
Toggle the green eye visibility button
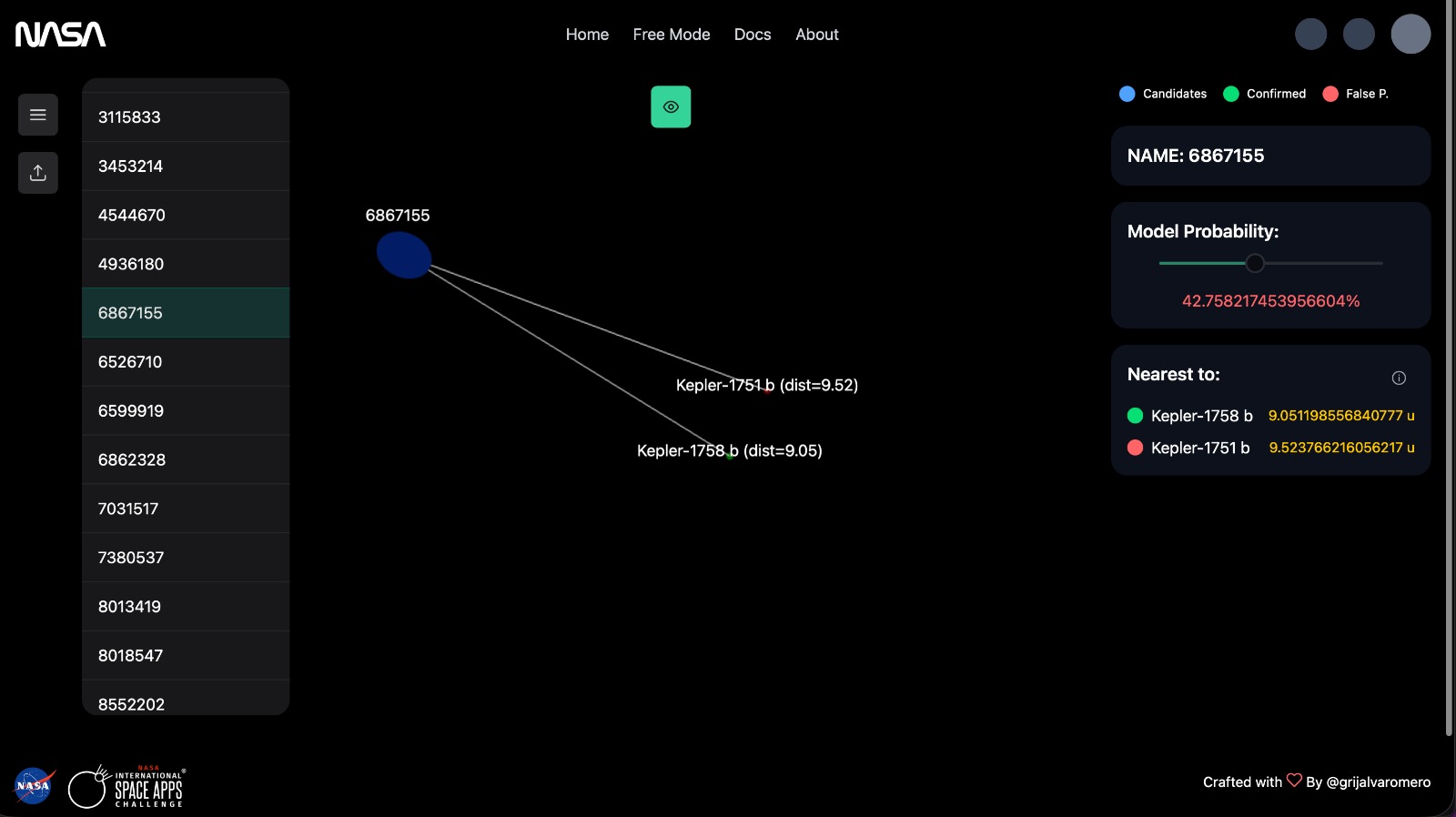pos(671,107)
